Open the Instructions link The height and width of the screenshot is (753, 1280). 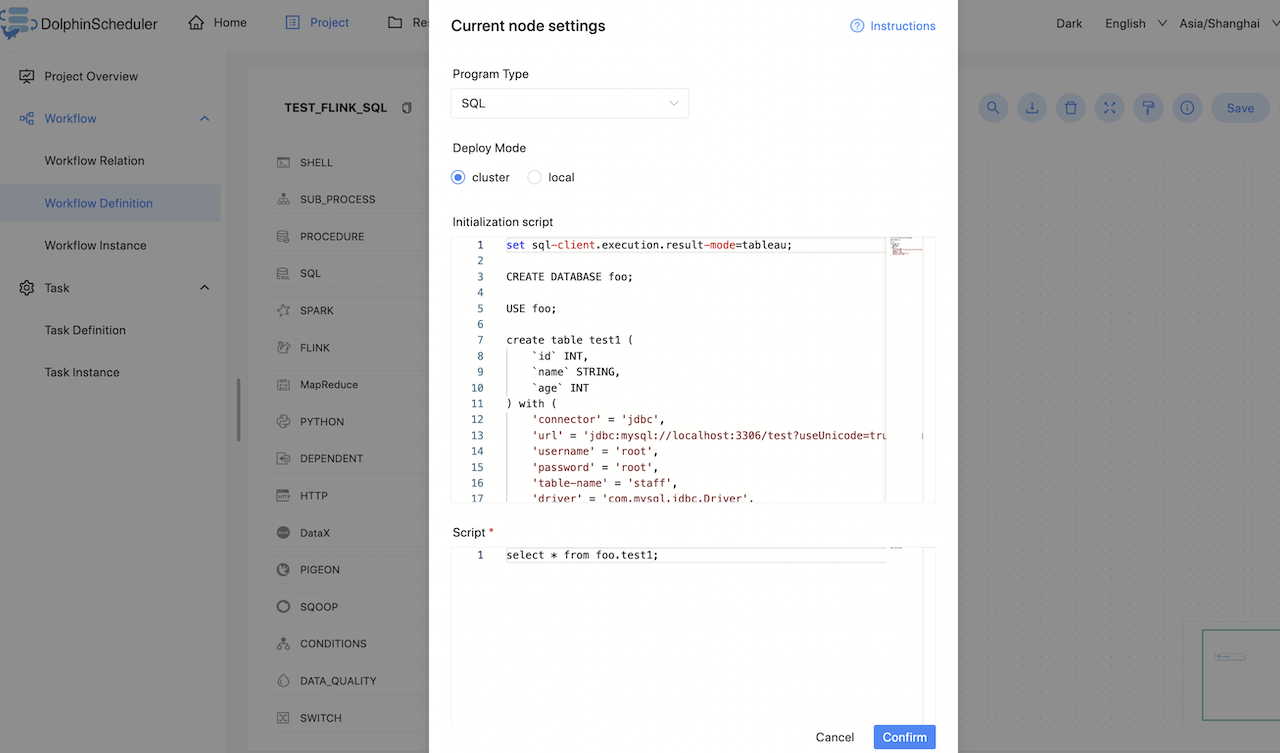(x=903, y=26)
